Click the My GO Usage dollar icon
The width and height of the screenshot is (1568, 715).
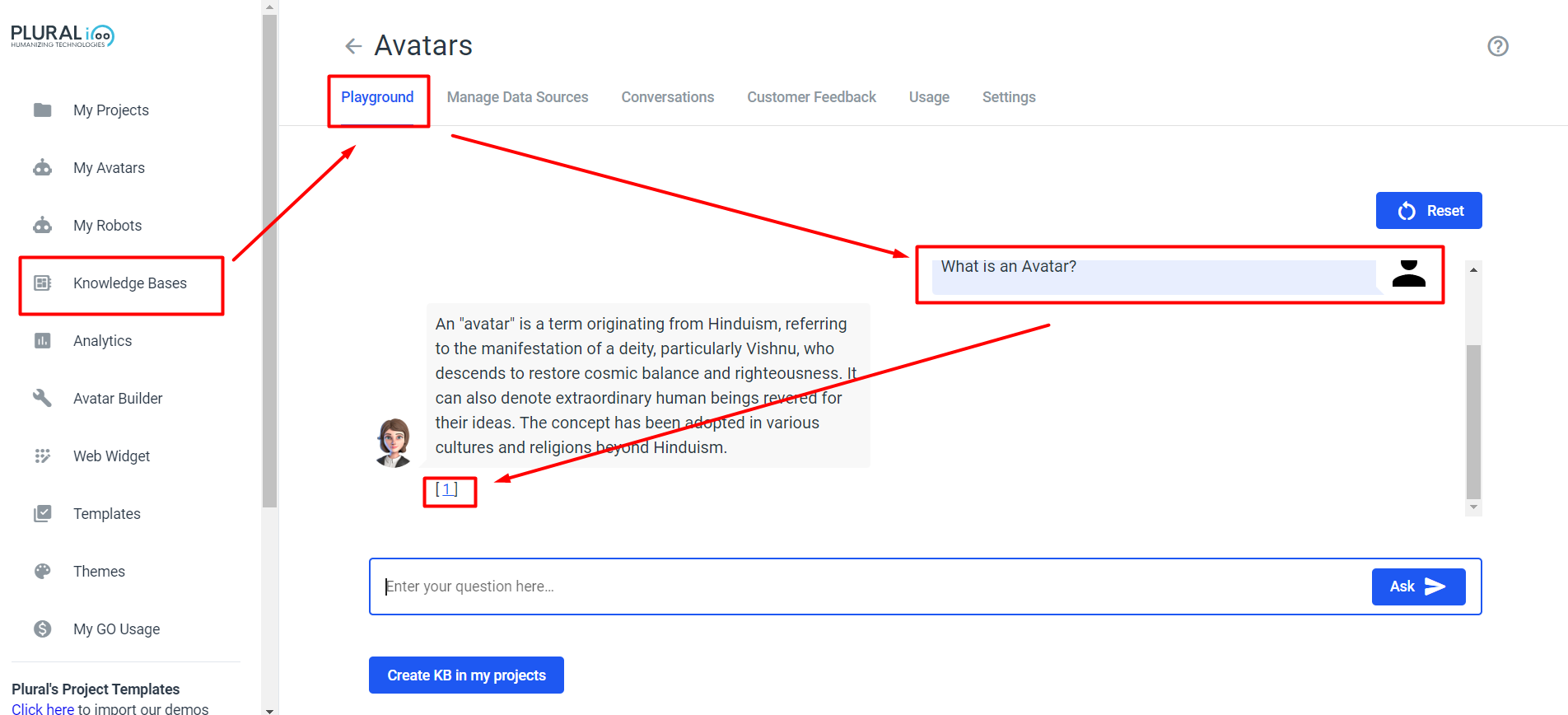(43, 629)
